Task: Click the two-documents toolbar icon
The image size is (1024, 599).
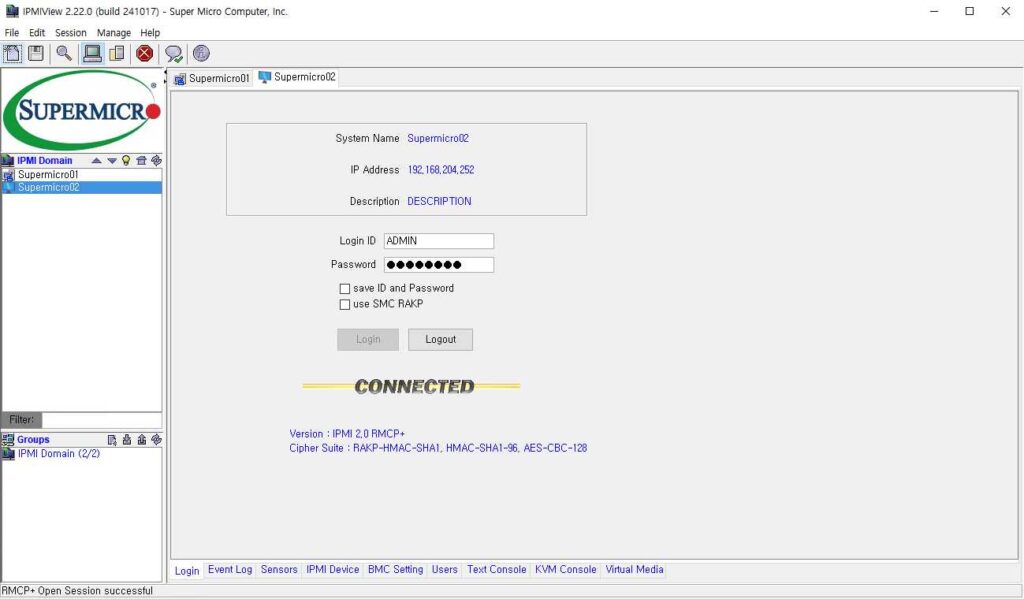Action: (x=117, y=54)
